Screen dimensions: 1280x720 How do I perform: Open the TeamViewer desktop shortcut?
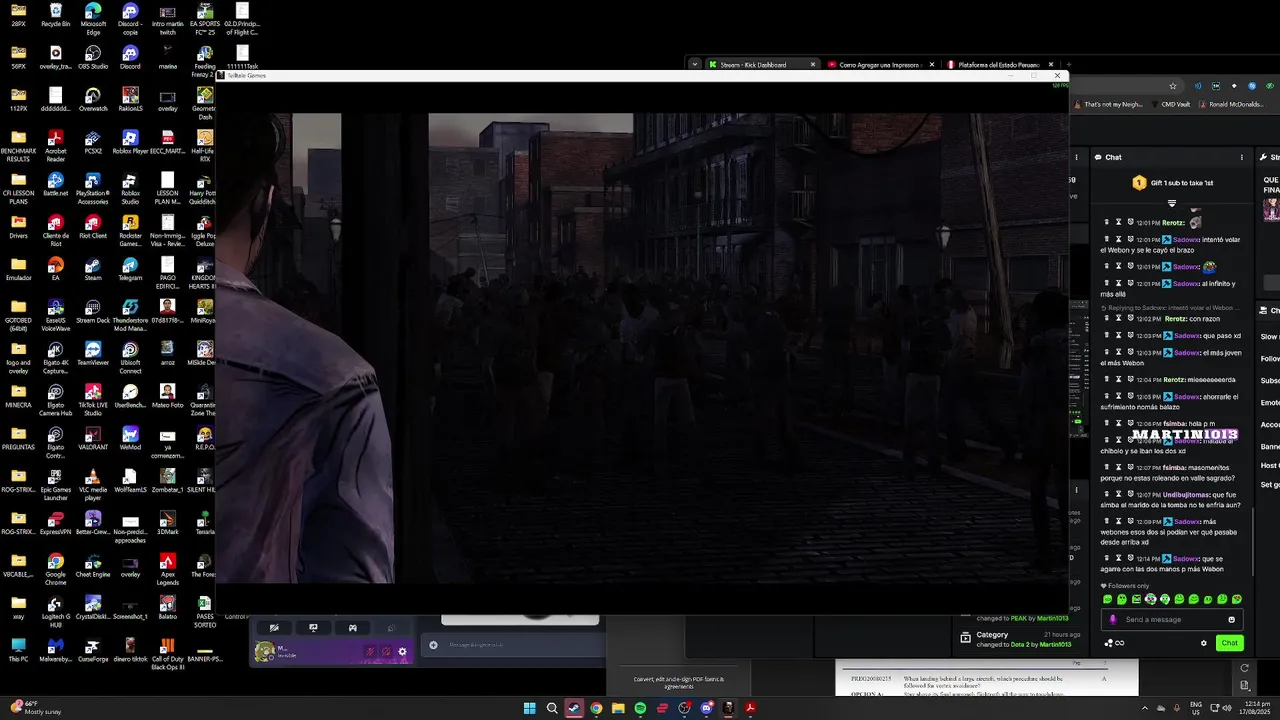[93, 354]
